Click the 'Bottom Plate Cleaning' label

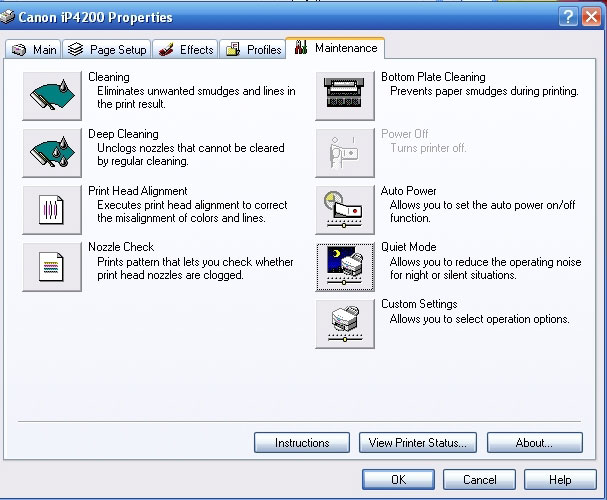tap(433, 77)
